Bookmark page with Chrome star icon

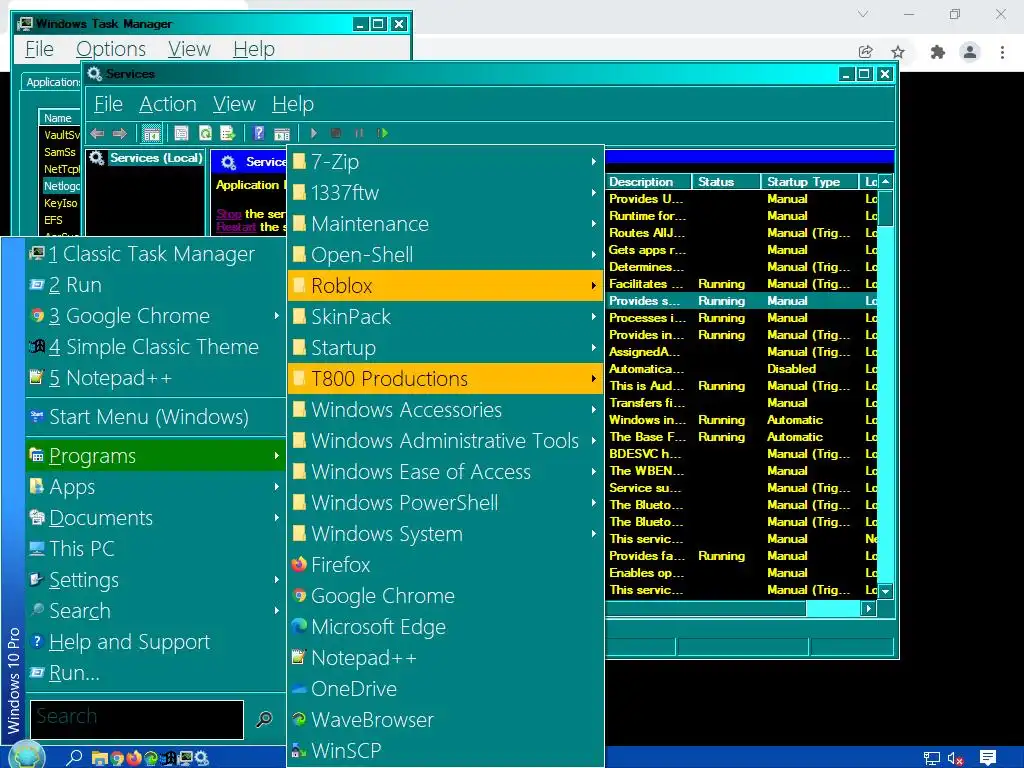tap(898, 52)
